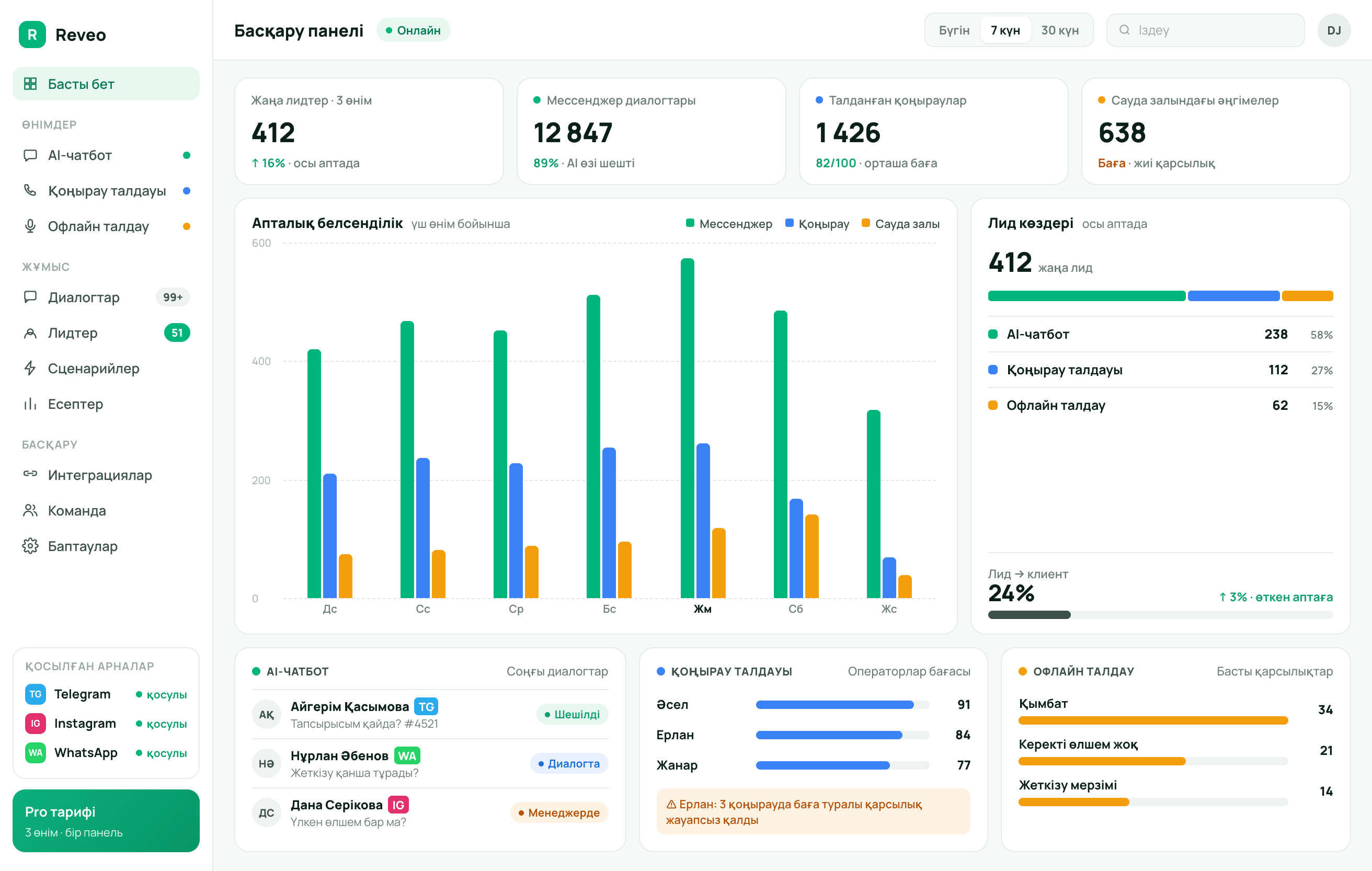Click the bar chart icon for Есептер
The image size is (1372, 871).
click(x=30, y=404)
